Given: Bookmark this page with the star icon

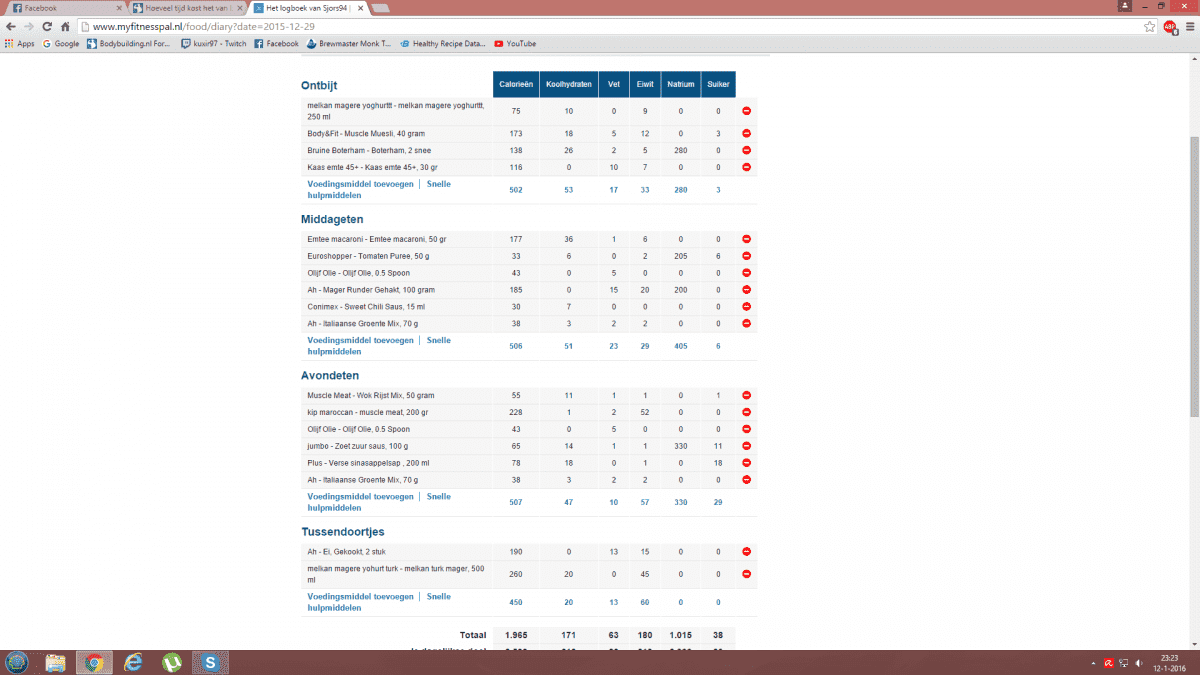Looking at the screenshot, I should pos(1150,27).
